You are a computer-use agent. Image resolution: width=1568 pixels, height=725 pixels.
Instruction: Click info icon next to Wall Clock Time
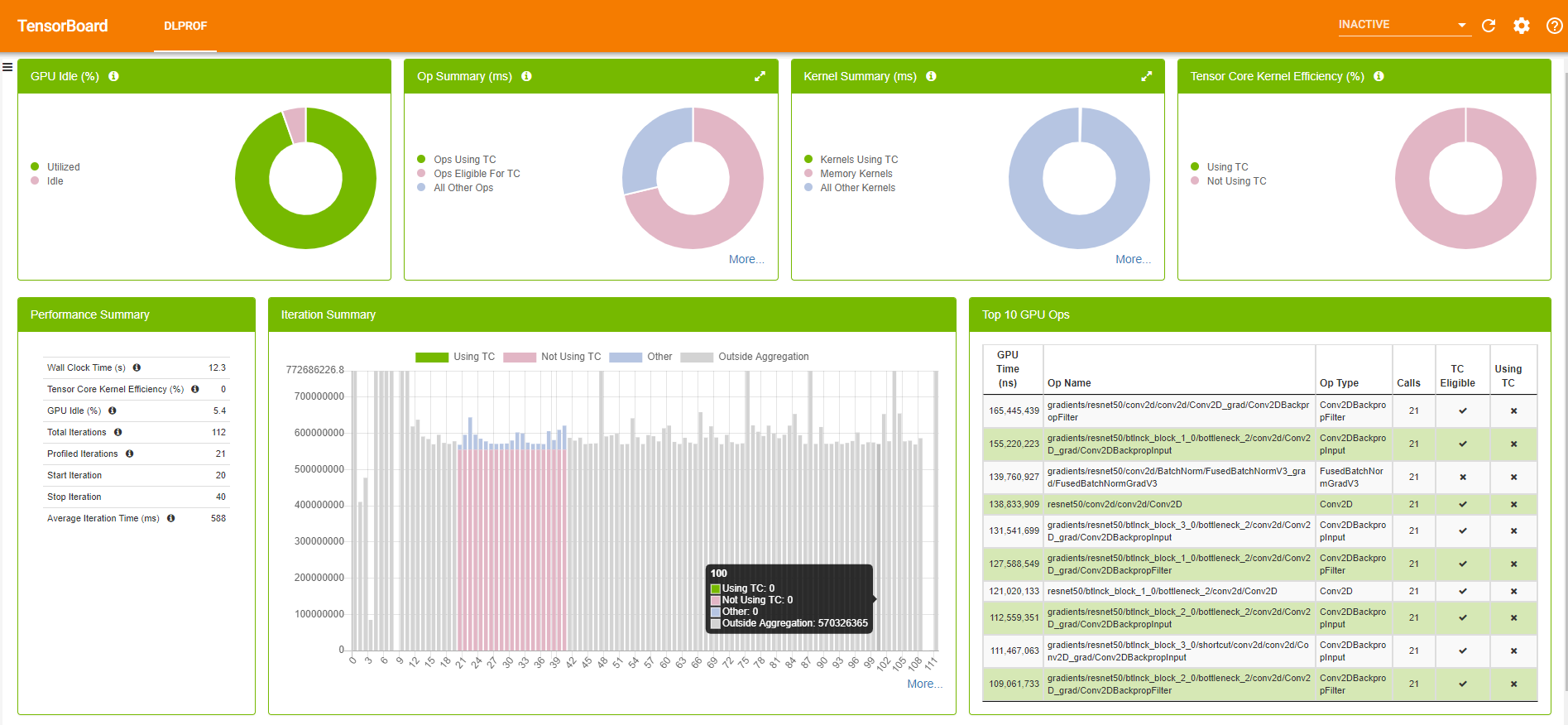(137, 367)
